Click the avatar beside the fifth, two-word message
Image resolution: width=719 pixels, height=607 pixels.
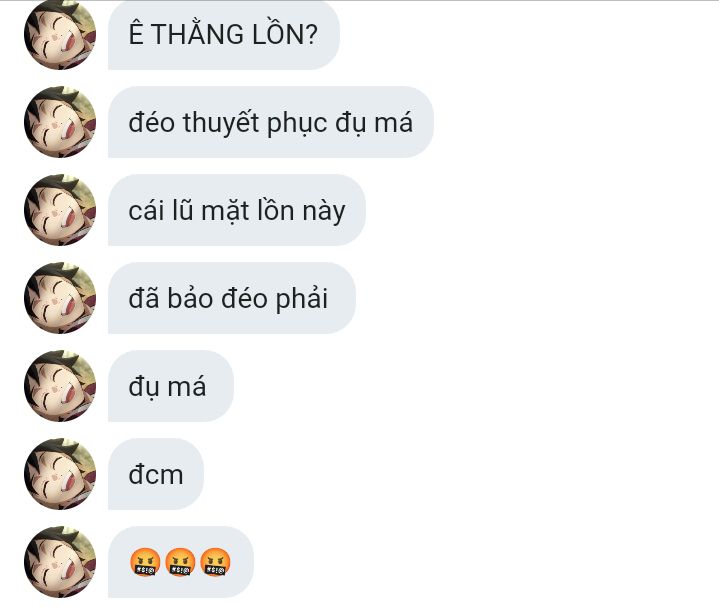pyautogui.click(x=60, y=386)
